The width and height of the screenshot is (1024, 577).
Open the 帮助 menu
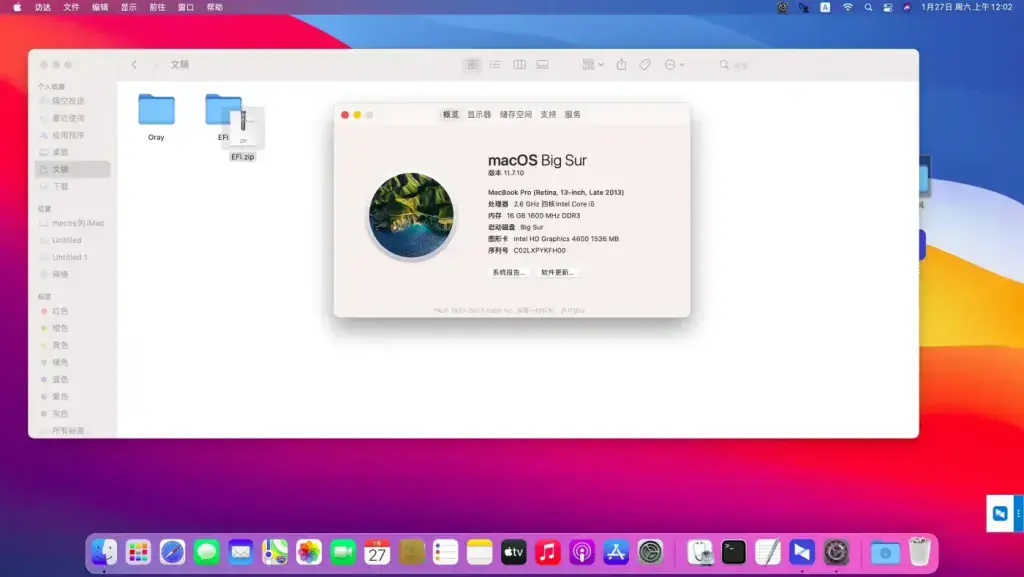pyautogui.click(x=215, y=7)
